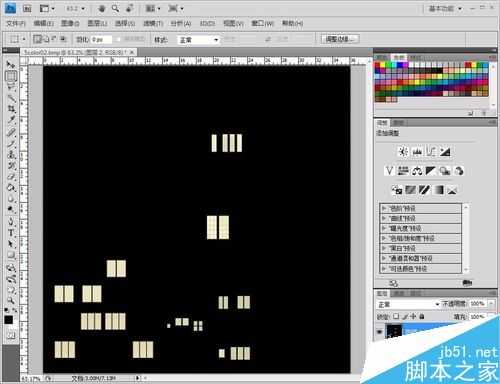Add a Black & White adjustment
The height and width of the screenshot is (384, 500).
(x=431, y=171)
